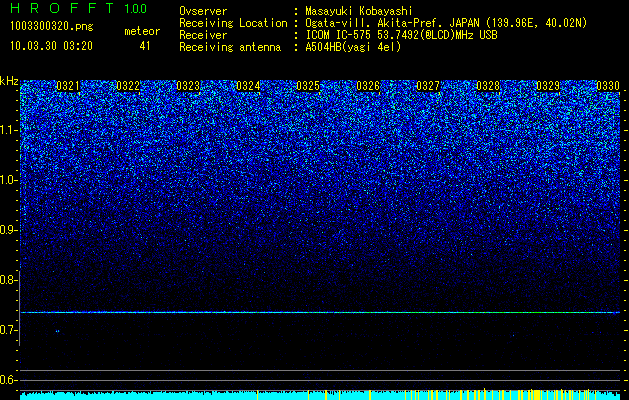The image size is (629, 400).
Task: Click time marker 0323
Action: [188, 86]
